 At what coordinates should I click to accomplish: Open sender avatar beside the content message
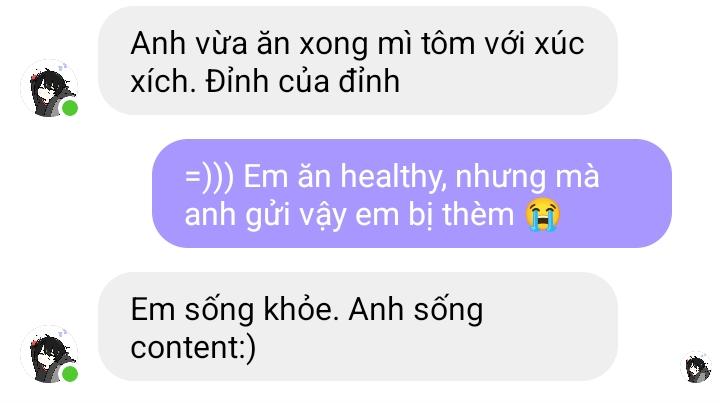(x=49, y=354)
